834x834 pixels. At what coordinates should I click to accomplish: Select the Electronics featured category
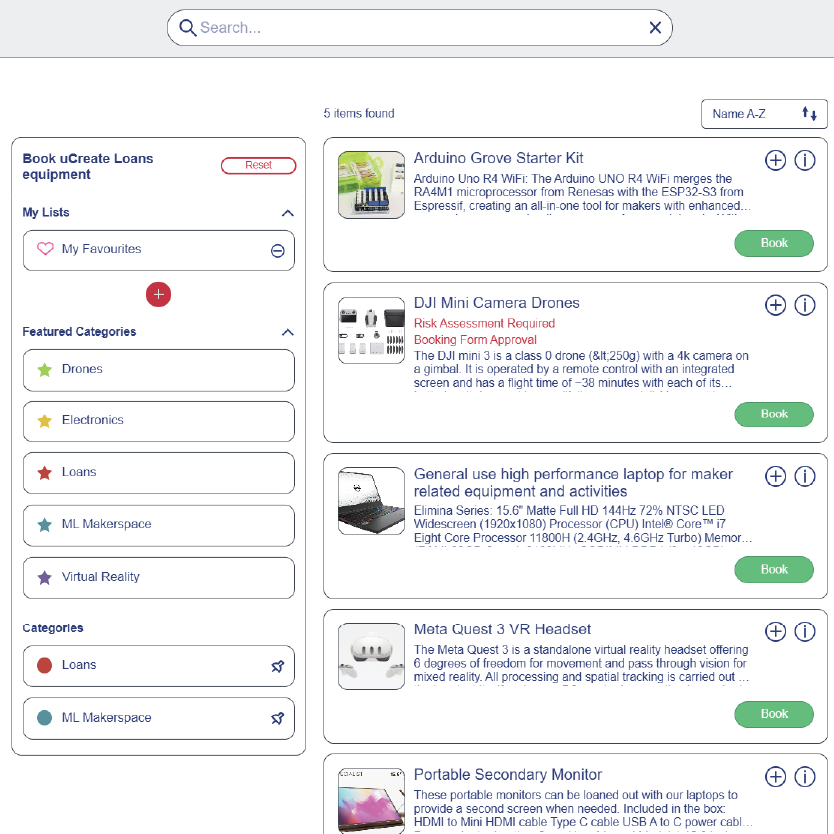(159, 421)
